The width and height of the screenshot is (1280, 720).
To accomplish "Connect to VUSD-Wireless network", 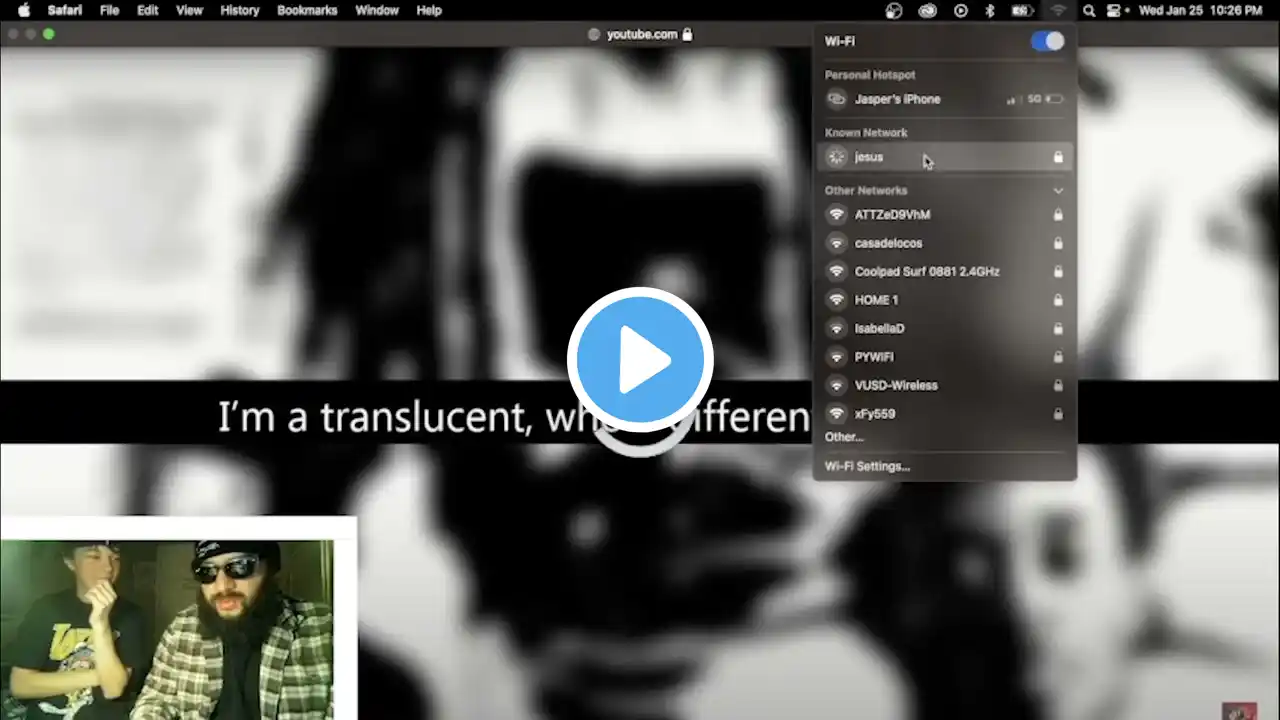I will click(x=944, y=385).
